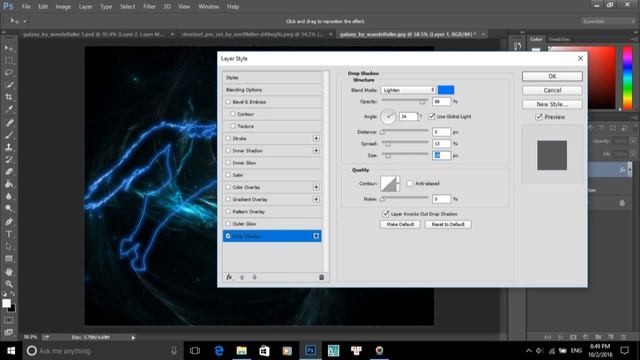640x360 pixels.
Task: Select the Horizontal Type tool
Action: point(9,234)
